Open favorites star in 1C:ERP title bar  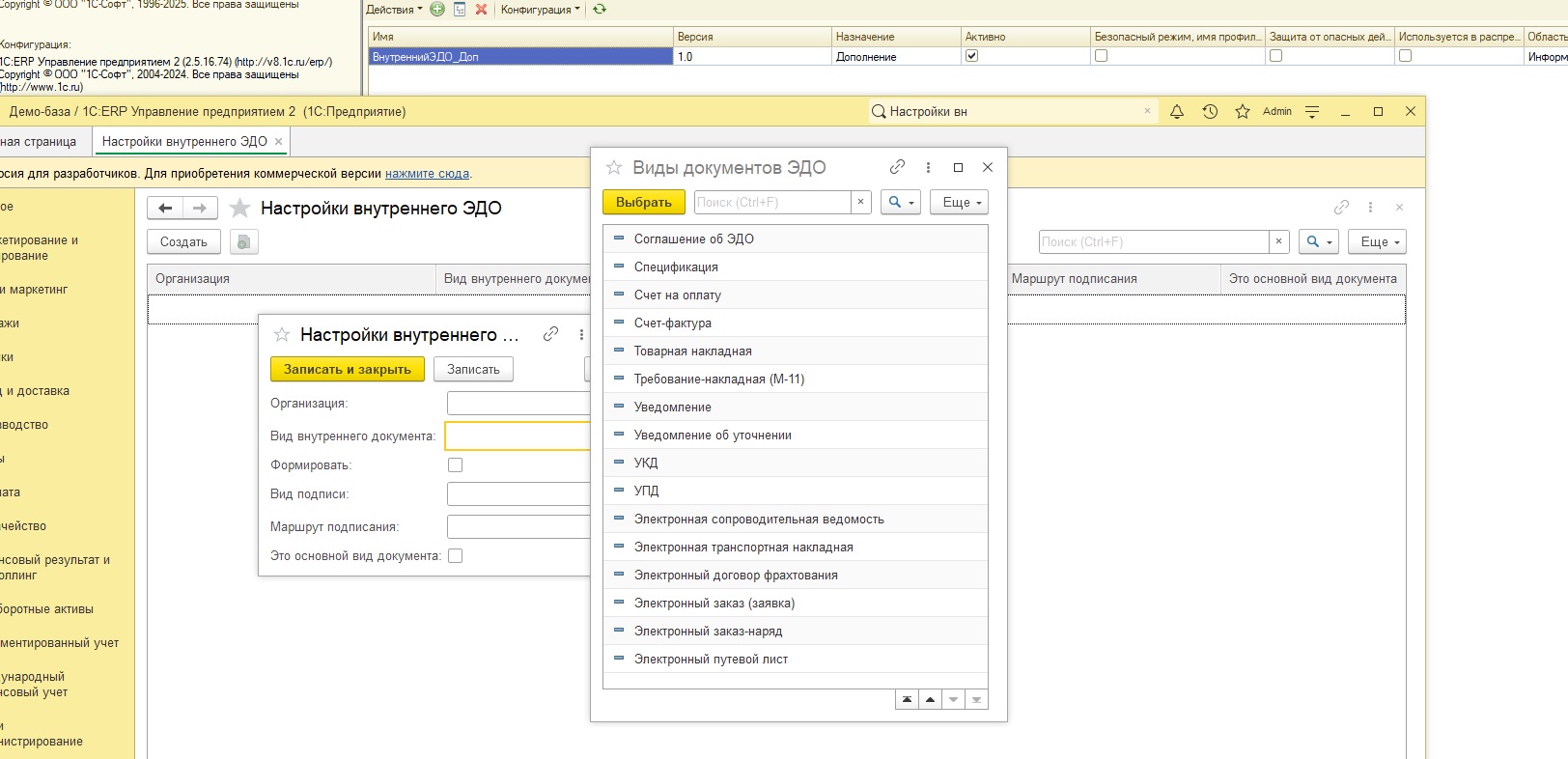[x=1243, y=112]
